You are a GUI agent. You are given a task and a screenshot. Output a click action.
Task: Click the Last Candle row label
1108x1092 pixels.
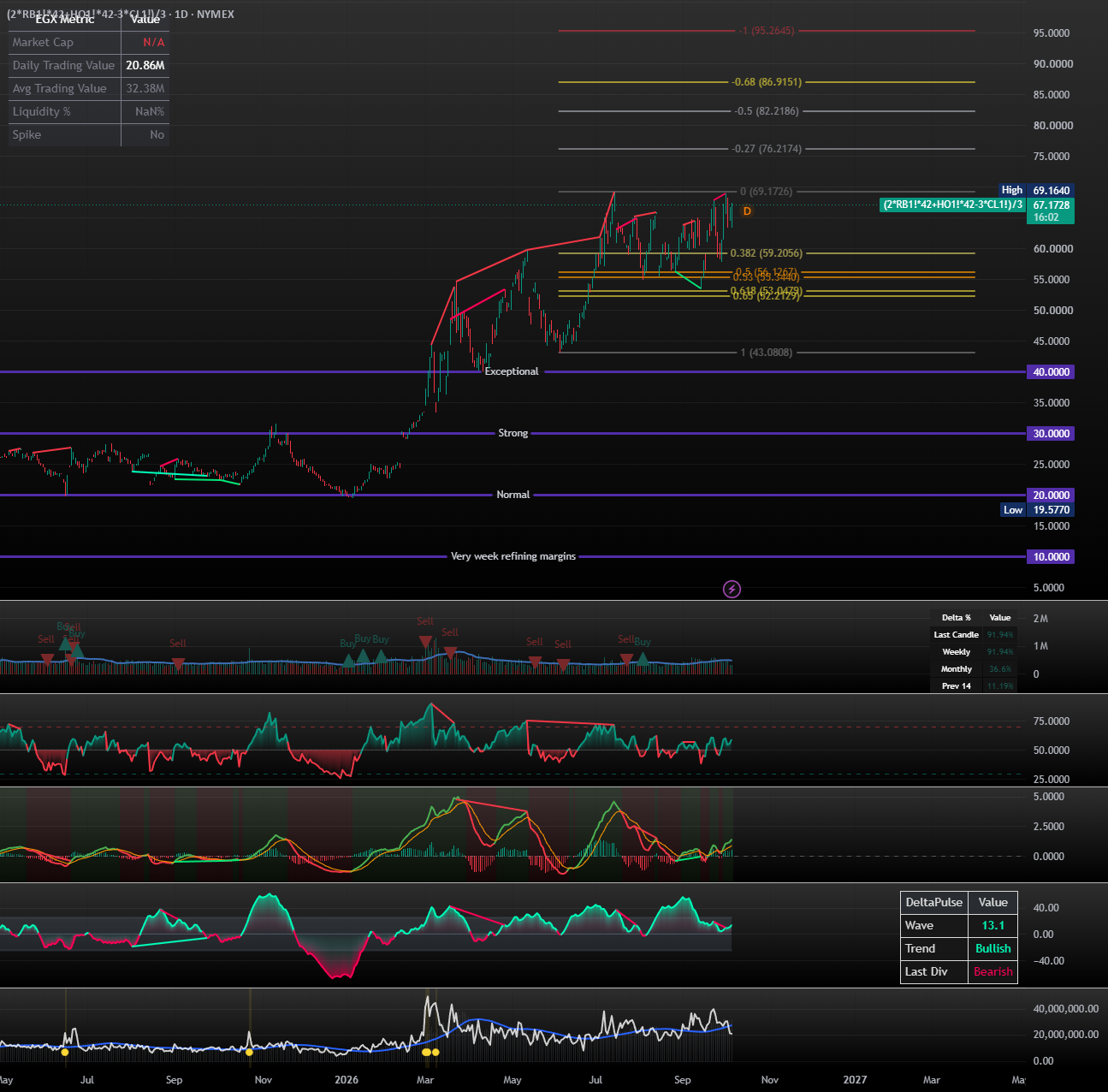pyautogui.click(x=956, y=635)
